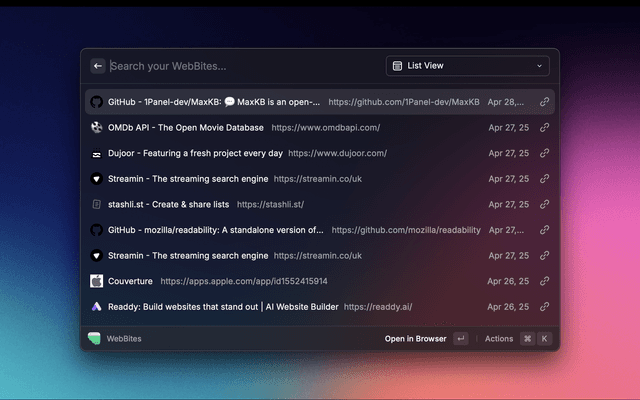This screenshot has width=640, height=400.
Task: Click the Dujoor site icon
Action: click(x=97, y=154)
